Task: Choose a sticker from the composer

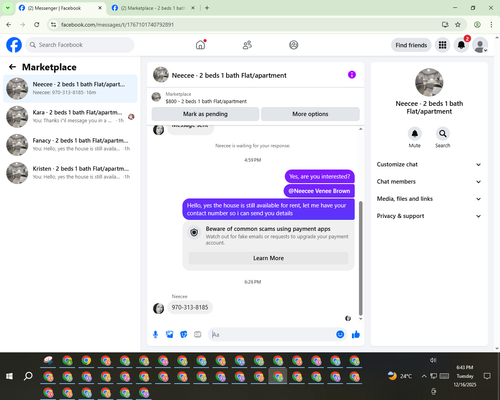Action: coord(184,334)
